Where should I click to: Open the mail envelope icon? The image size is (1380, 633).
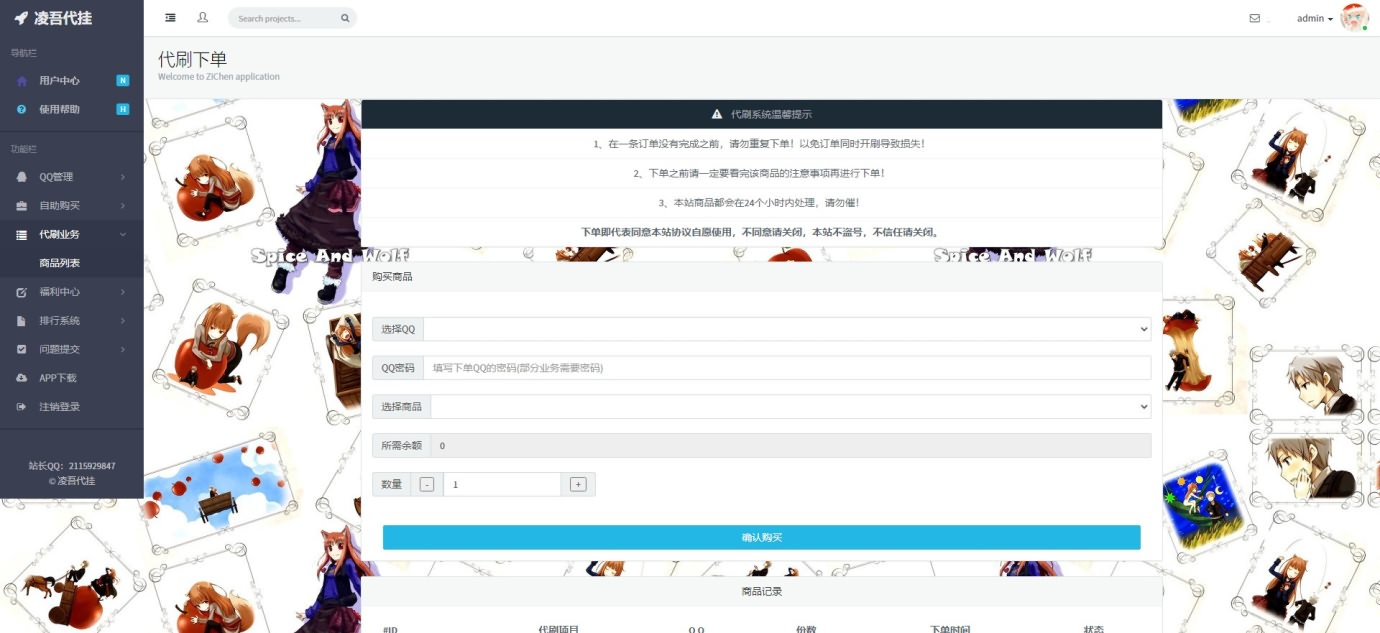(1254, 18)
